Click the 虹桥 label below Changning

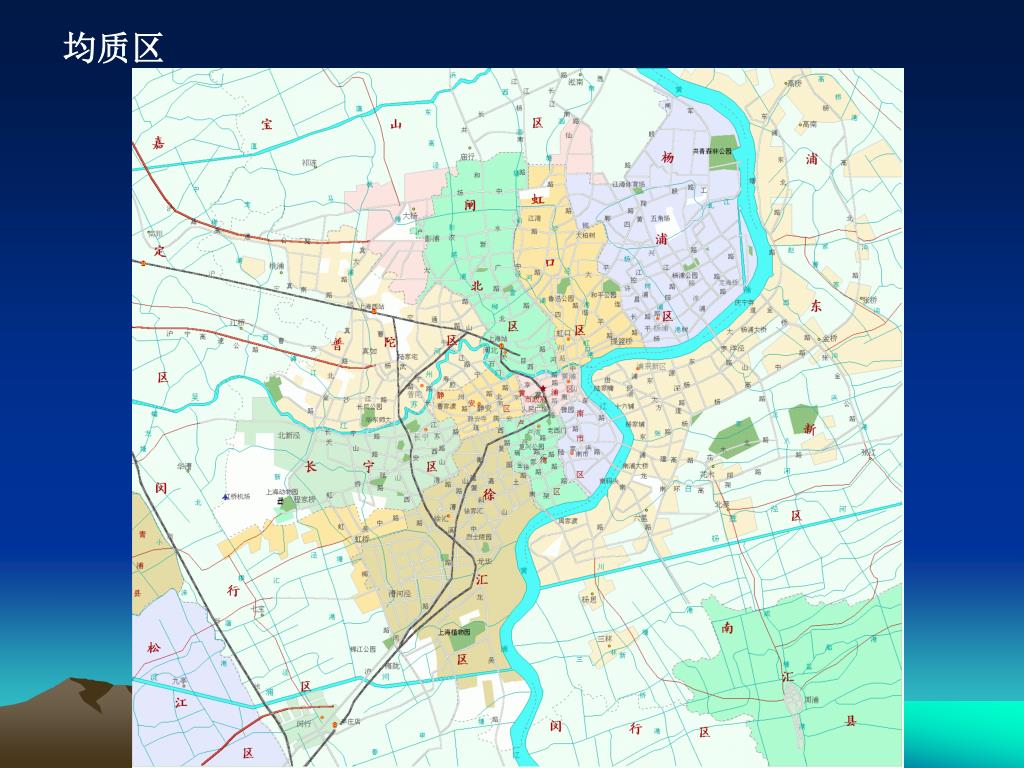361,539
